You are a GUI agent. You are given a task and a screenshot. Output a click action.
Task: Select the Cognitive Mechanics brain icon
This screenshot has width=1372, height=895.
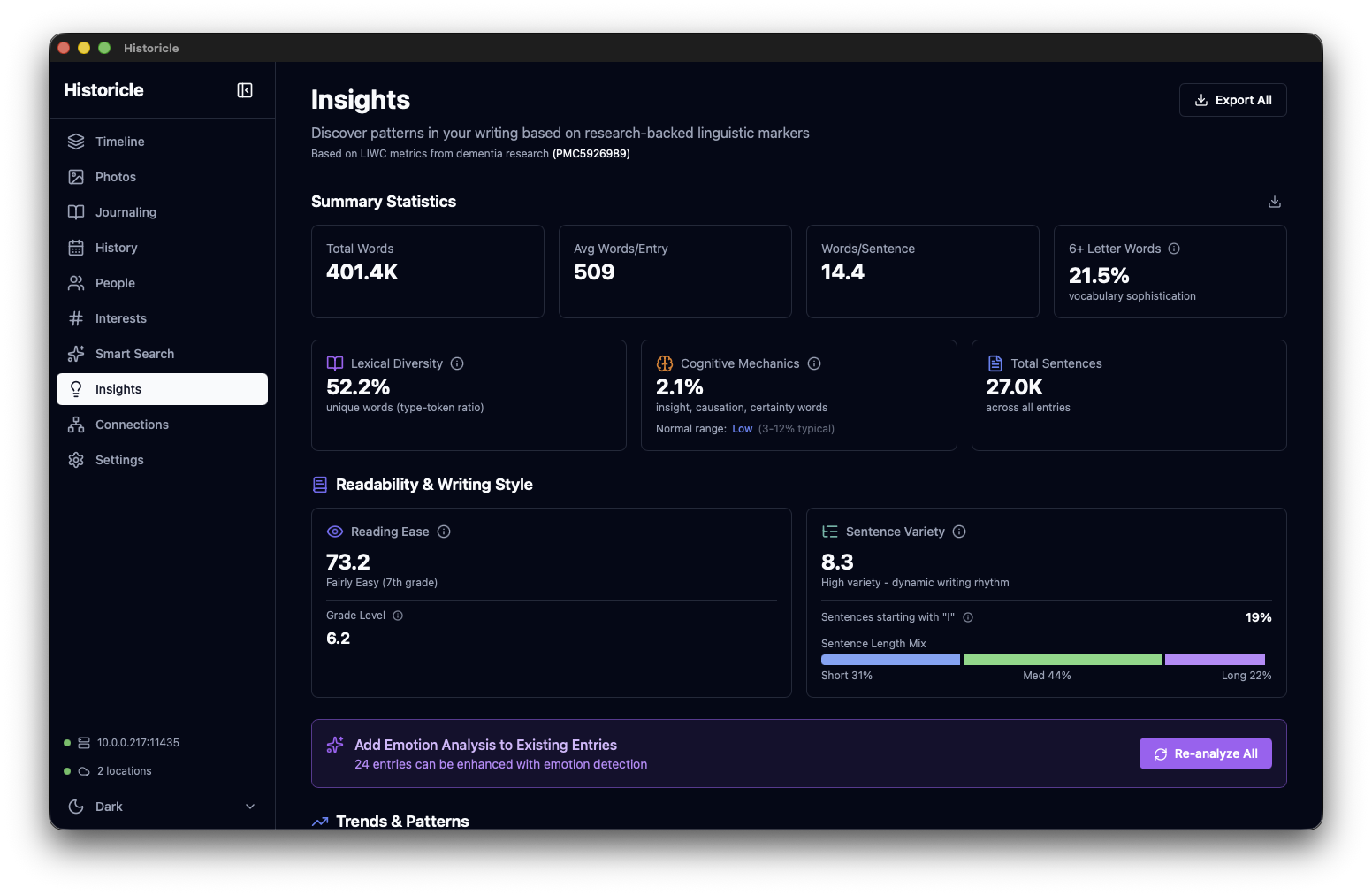pos(663,363)
